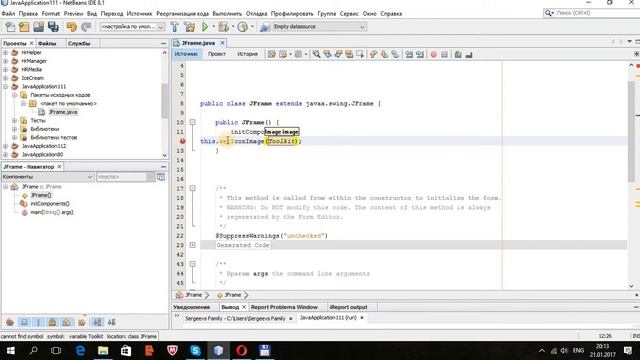Expand the Библиотеки folder node

click(15, 129)
